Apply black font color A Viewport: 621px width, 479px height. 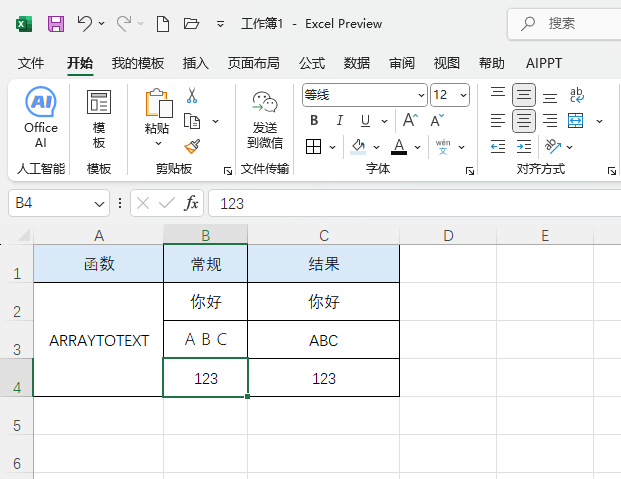point(399,147)
